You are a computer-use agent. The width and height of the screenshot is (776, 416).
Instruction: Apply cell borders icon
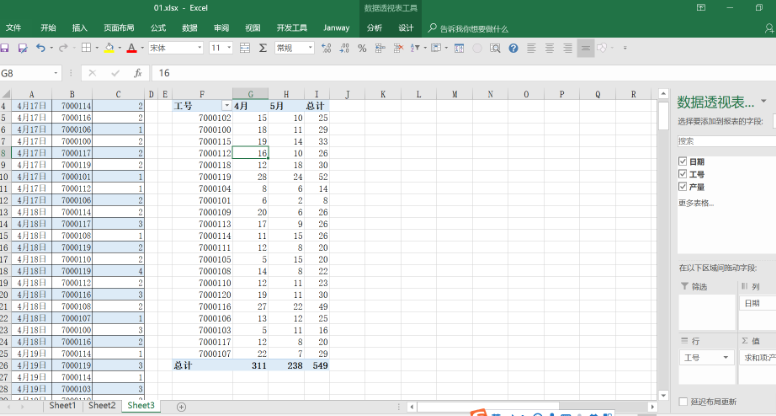click(86, 48)
